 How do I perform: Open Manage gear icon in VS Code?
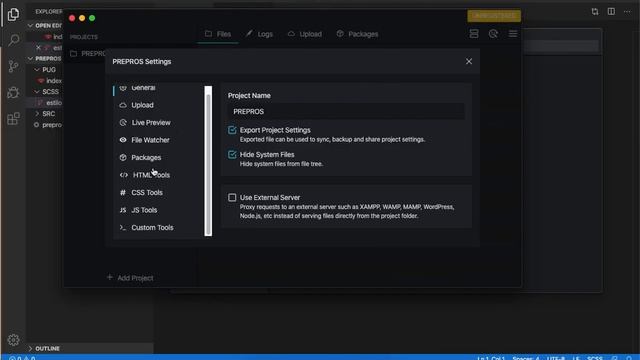(x=13, y=340)
